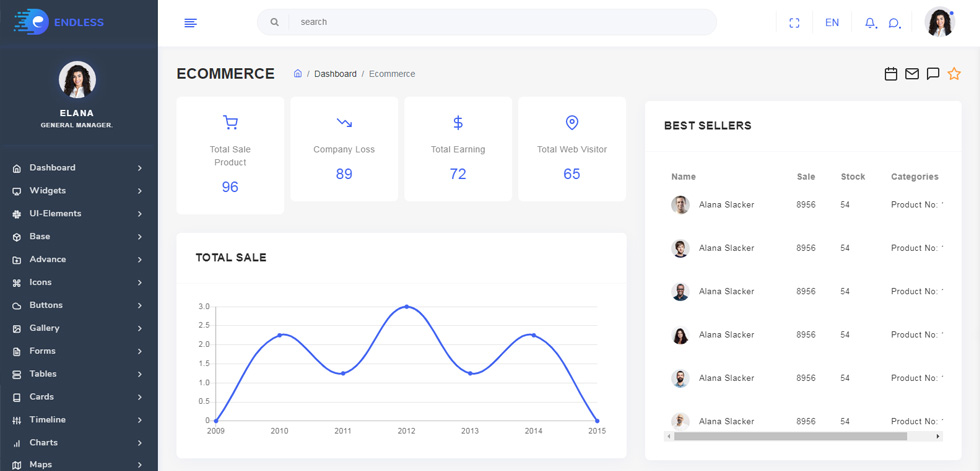Click the scrollbar right arrow in Best Sellers
Image resolution: width=980 pixels, height=471 pixels.
[938, 436]
